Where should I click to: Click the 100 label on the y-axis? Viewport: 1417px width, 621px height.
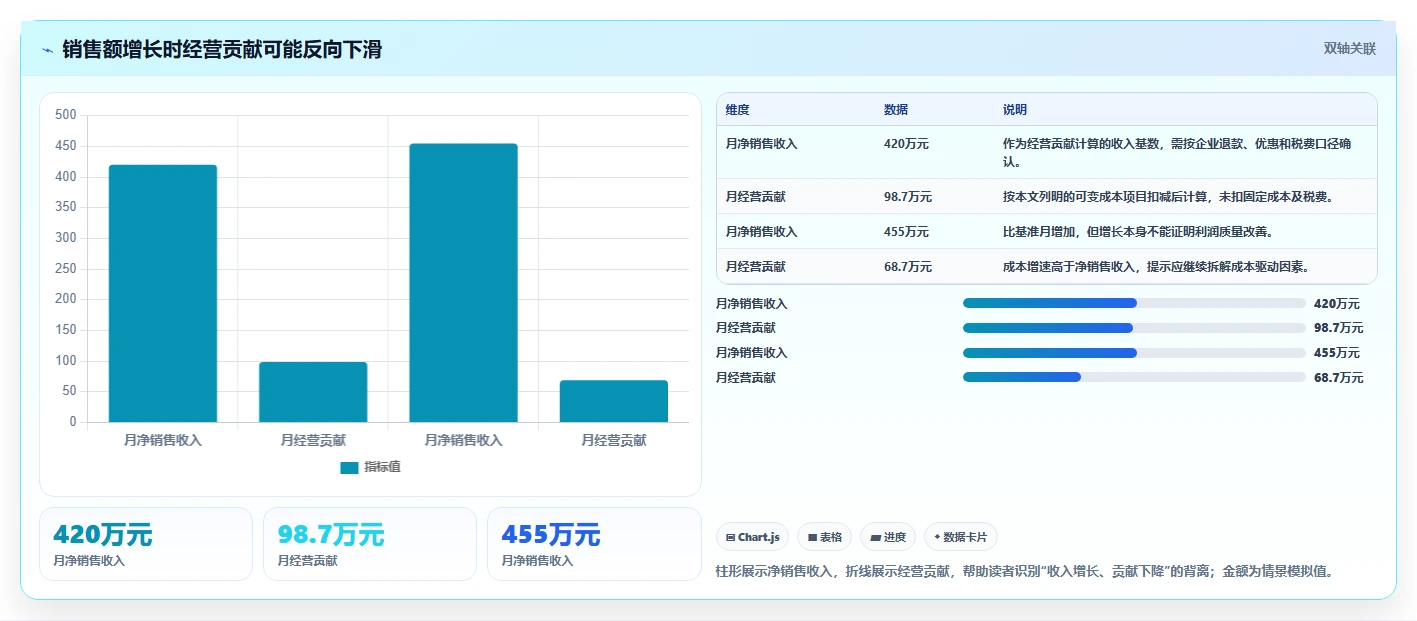pos(66,361)
